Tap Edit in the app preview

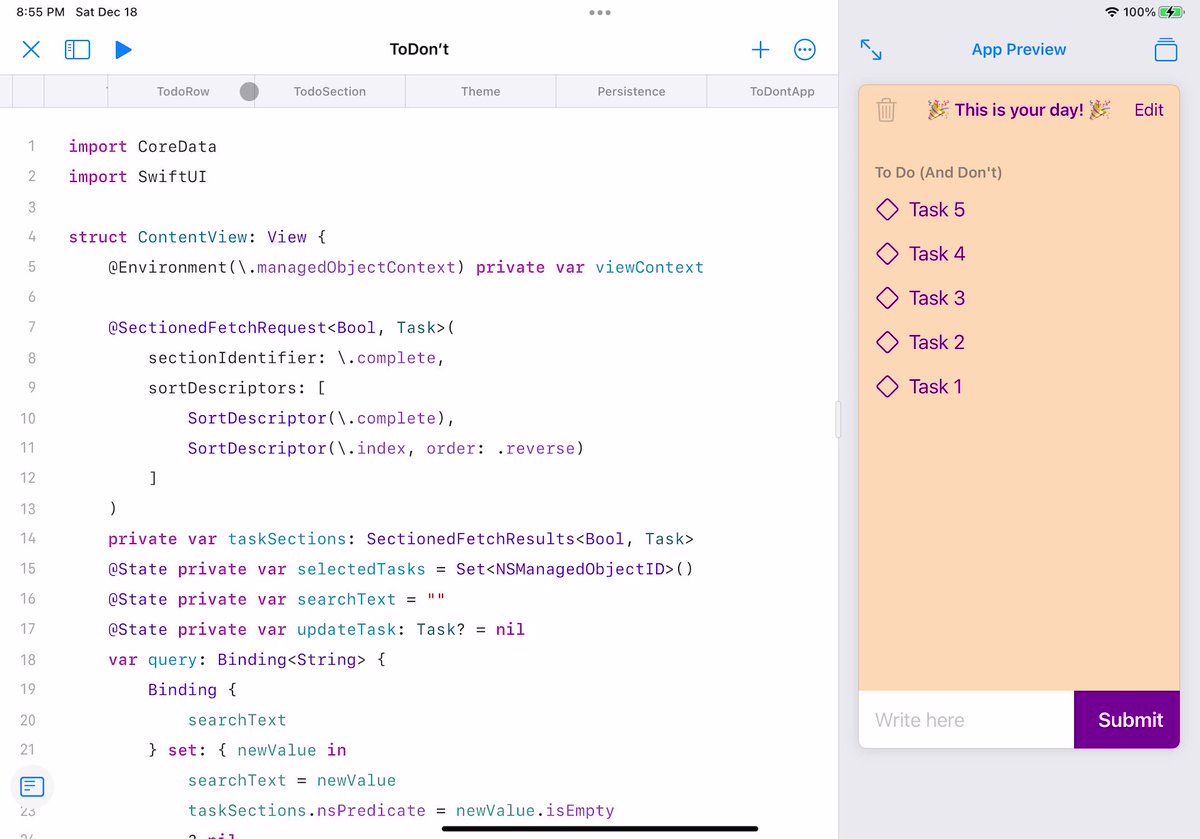pos(1148,110)
